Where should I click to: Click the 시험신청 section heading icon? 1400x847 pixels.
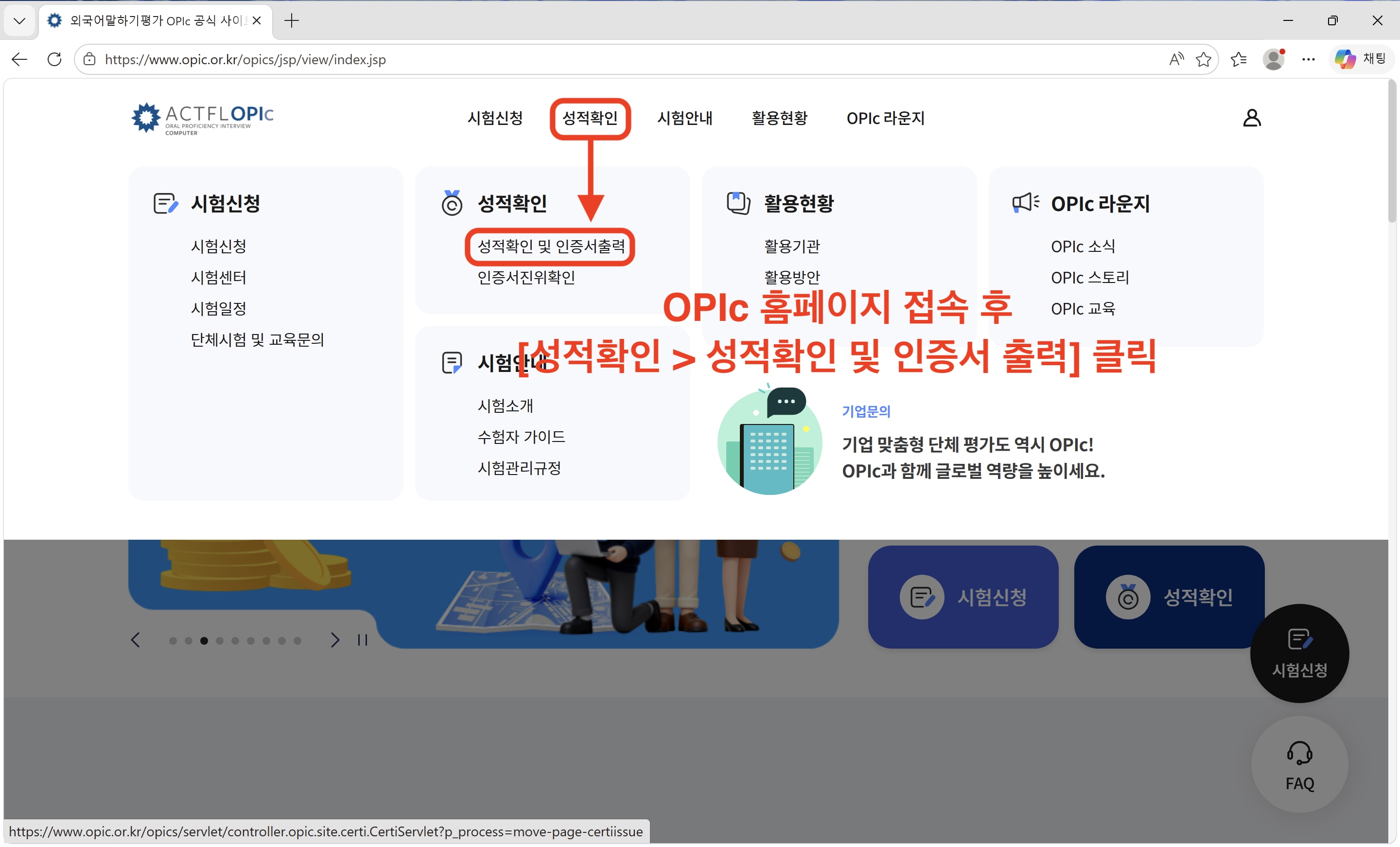coord(166,203)
